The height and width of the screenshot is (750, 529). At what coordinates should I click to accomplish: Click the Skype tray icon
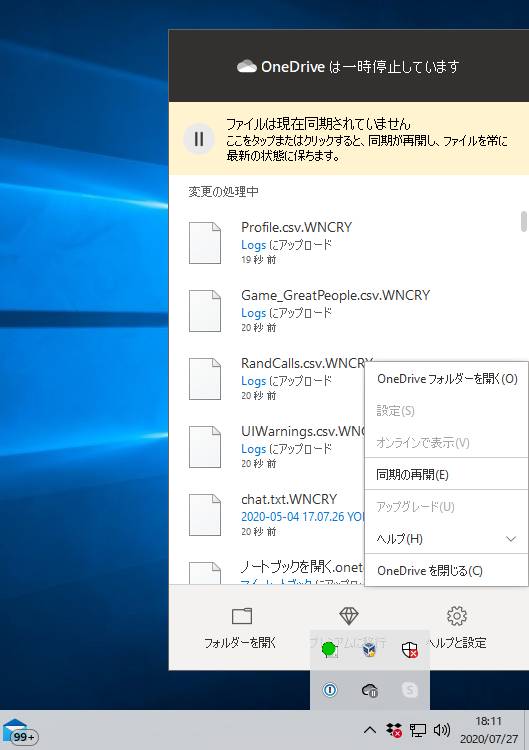(x=410, y=690)
